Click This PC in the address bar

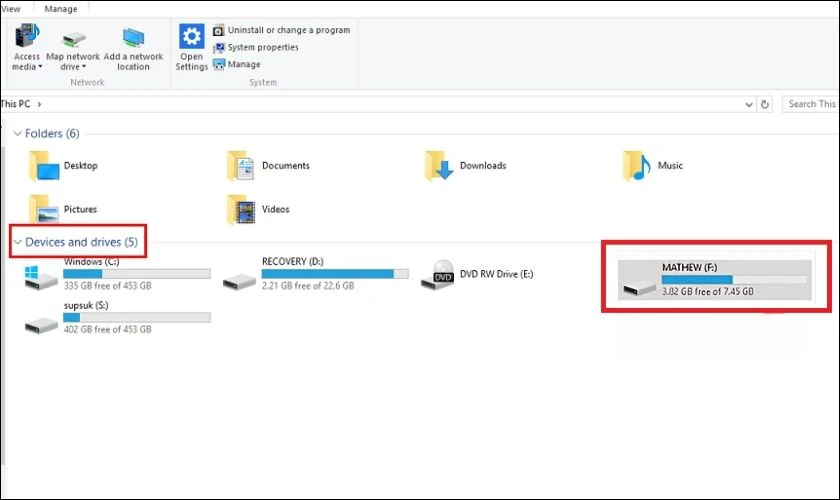[x=15, y=104]
